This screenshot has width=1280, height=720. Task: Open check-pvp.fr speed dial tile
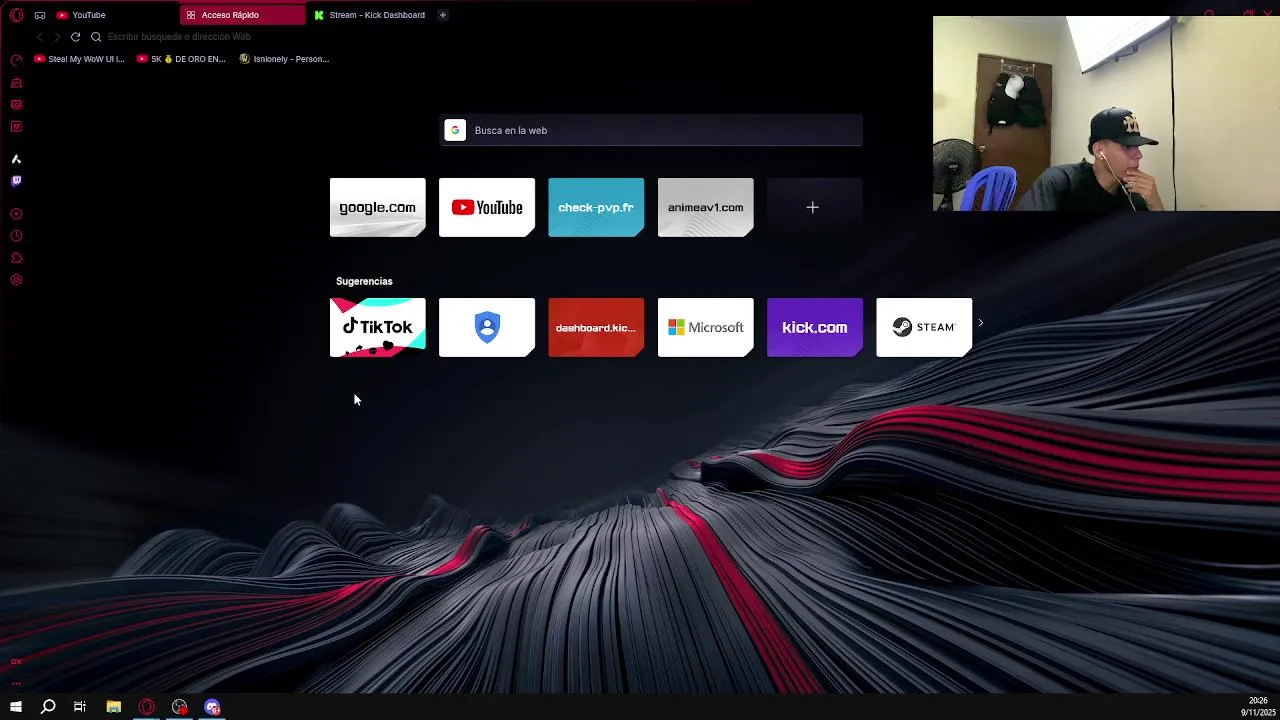(596, 207)
